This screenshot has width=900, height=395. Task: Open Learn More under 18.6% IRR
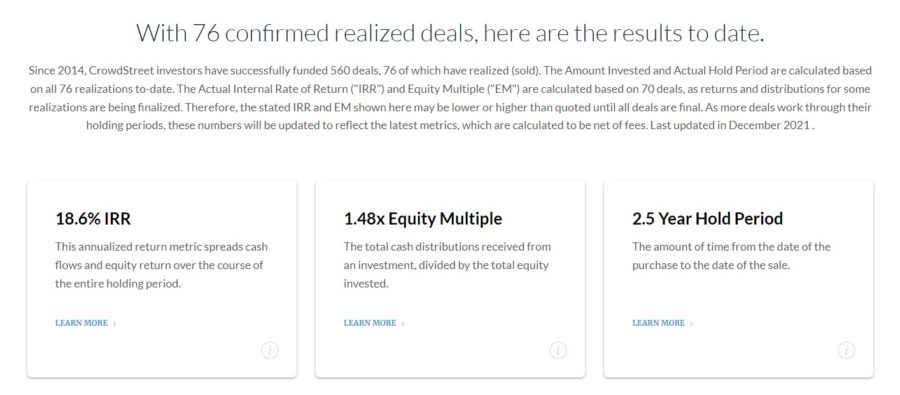click(82, 323)
